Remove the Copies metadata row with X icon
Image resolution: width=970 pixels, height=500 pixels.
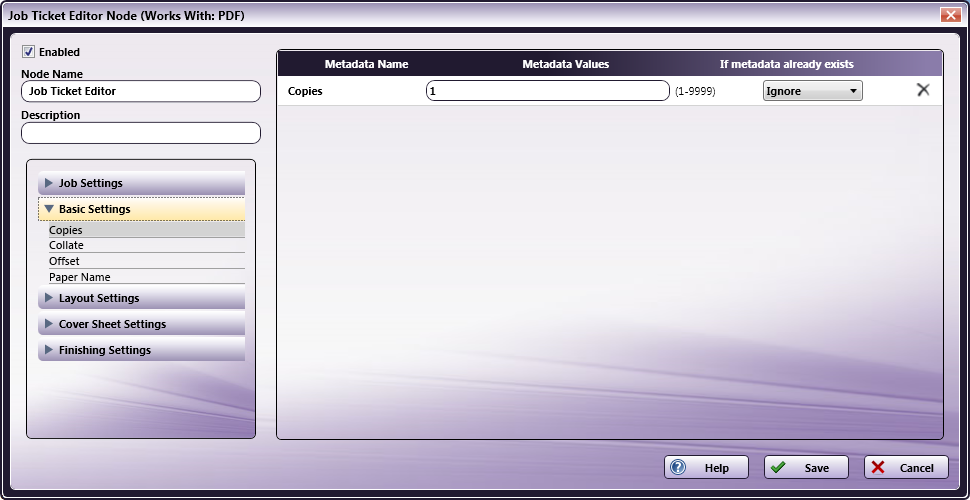(x=922, y=90)
